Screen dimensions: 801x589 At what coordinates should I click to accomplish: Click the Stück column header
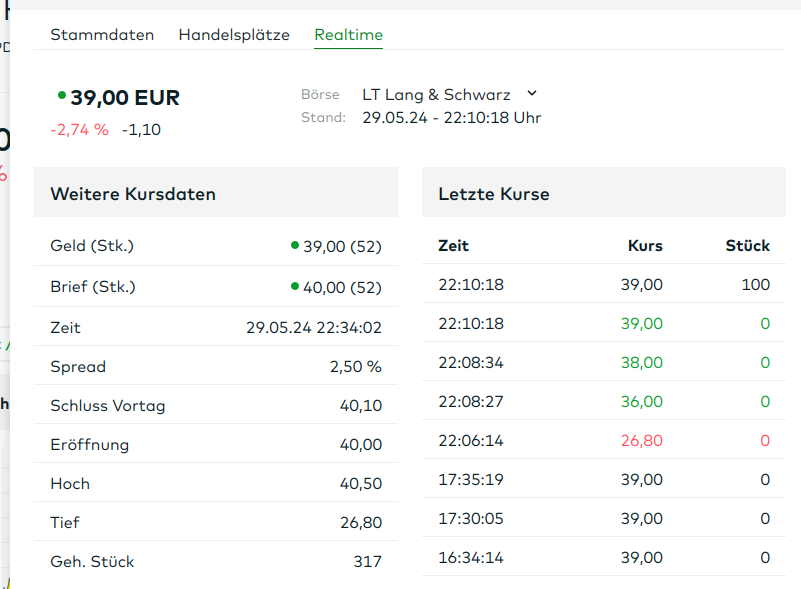(x=747, y=246)
